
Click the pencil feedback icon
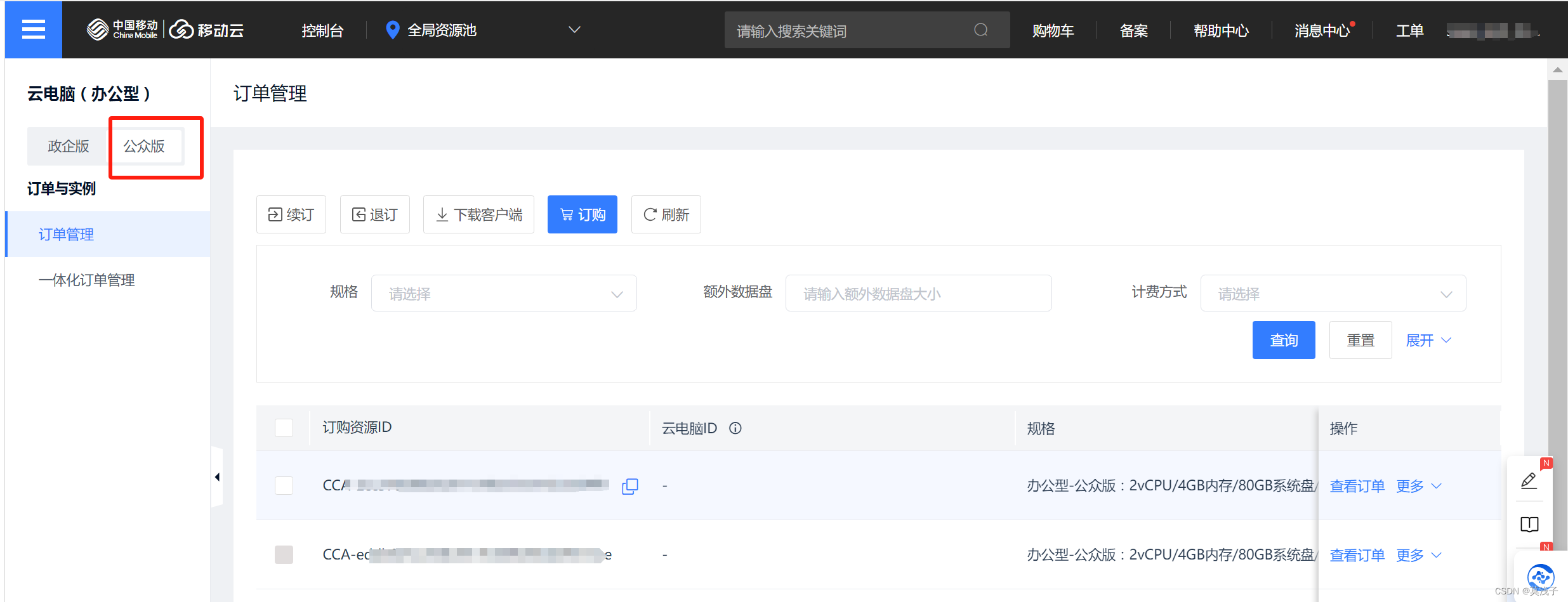[1529, 481]
